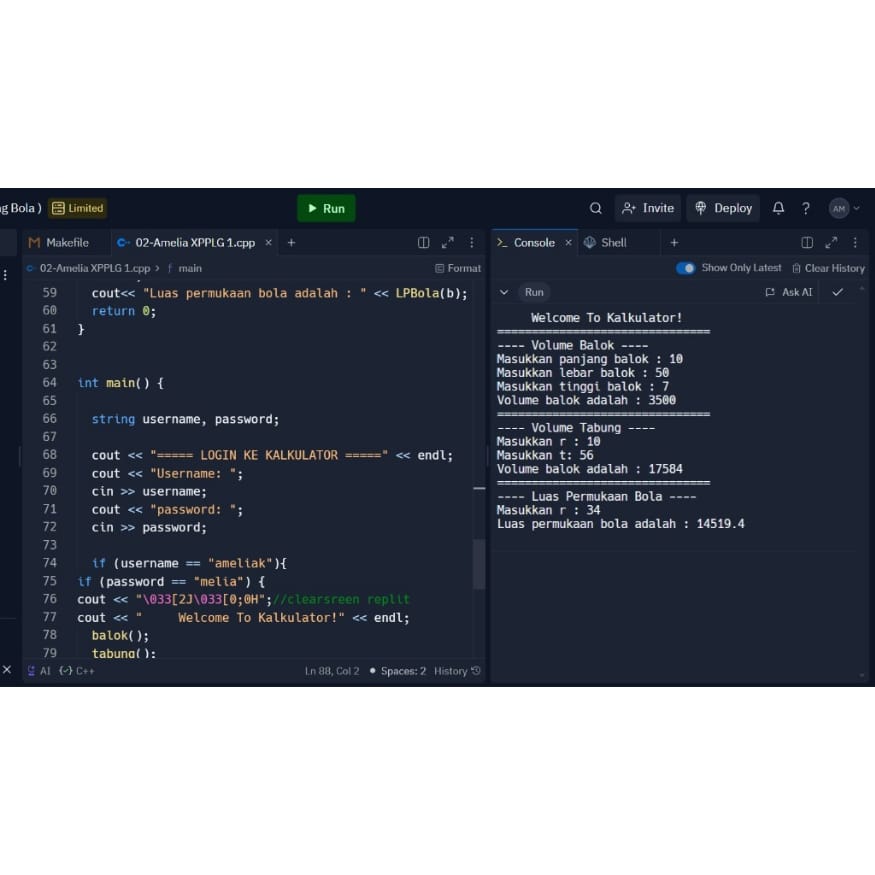Open editor pane three-dot options menu
The image size is (875, 875).
point(471,243)
